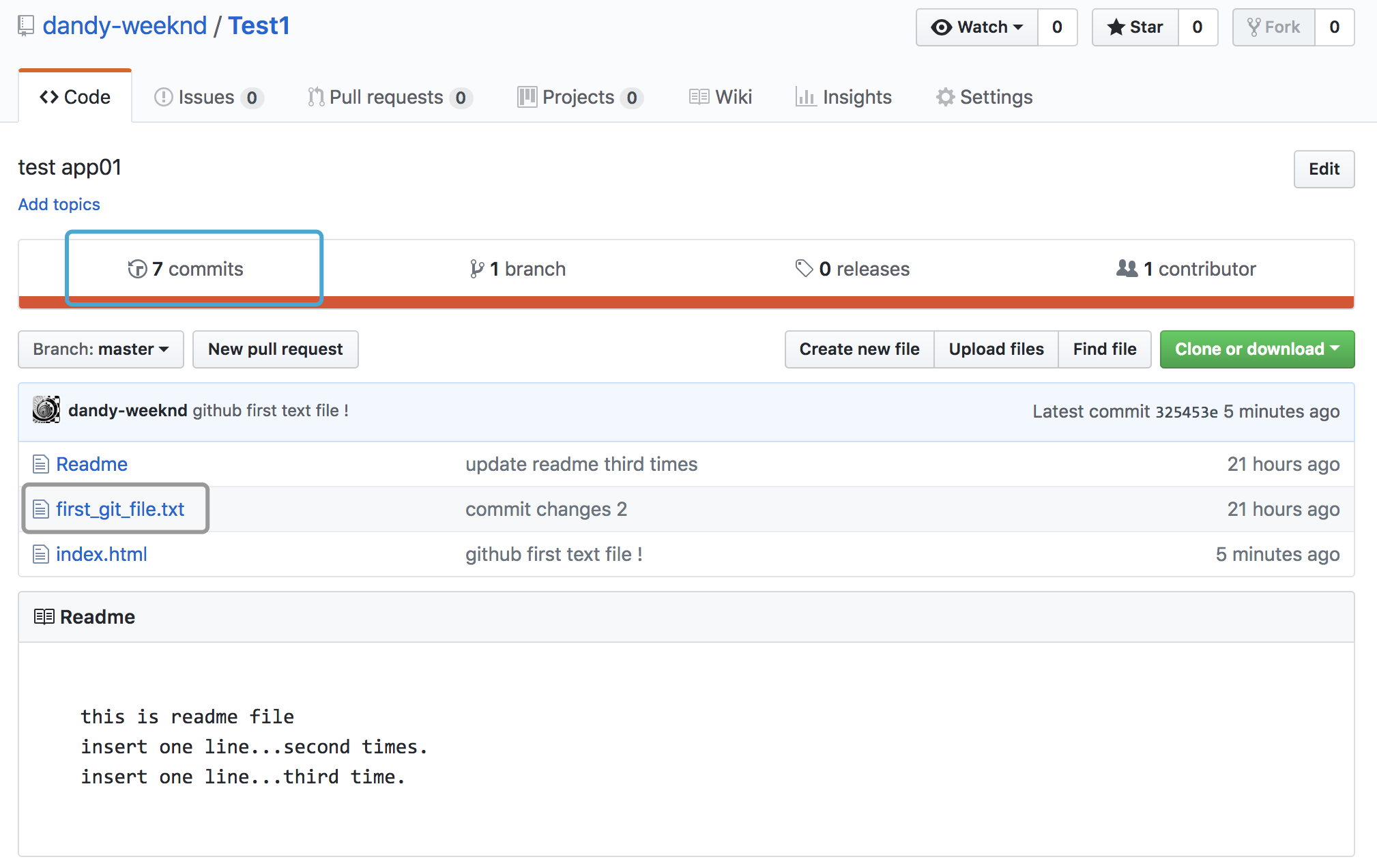
Task: Click the file icon next to index.html
Action: point(41,554)
